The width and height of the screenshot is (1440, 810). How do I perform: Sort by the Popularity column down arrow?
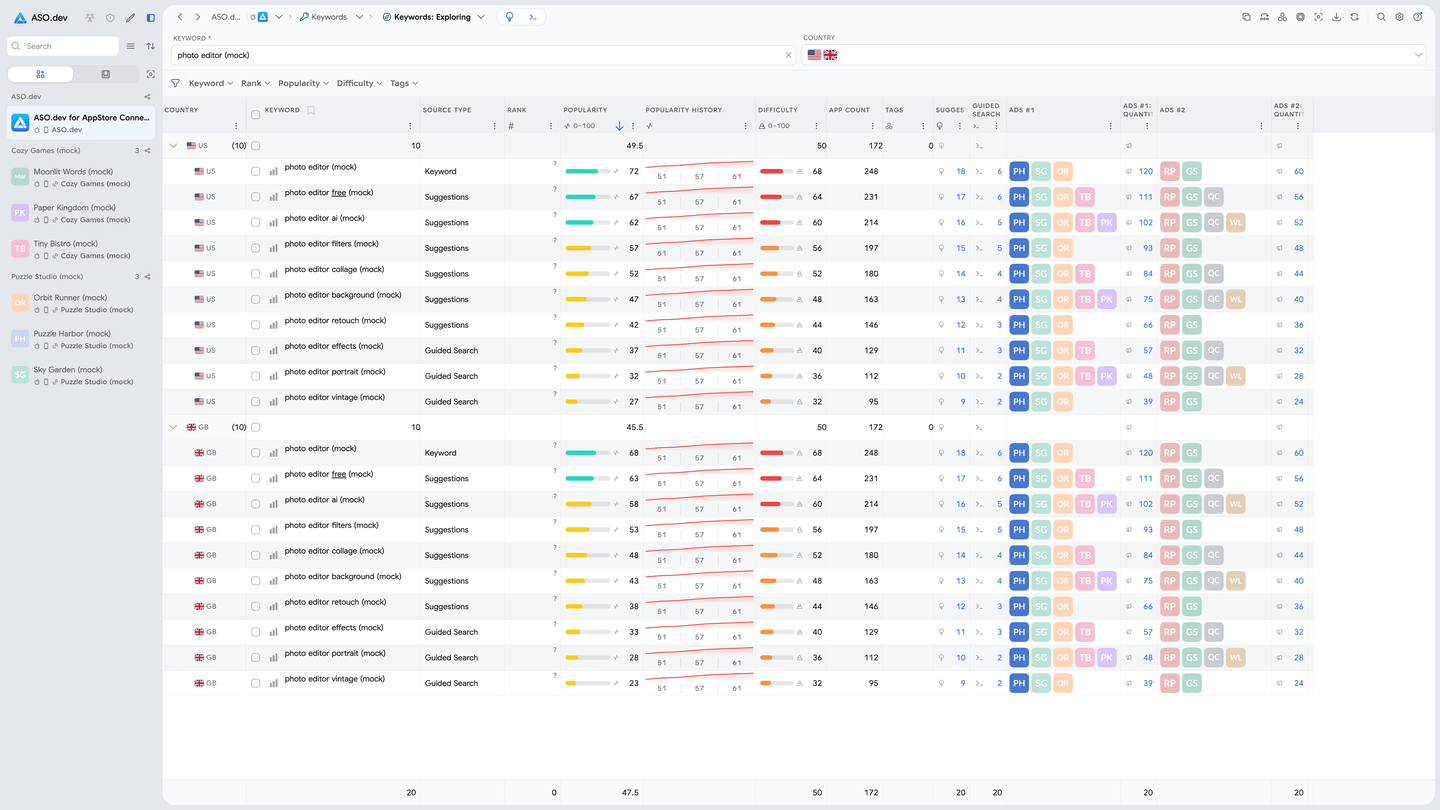click(x=619, y=126)
